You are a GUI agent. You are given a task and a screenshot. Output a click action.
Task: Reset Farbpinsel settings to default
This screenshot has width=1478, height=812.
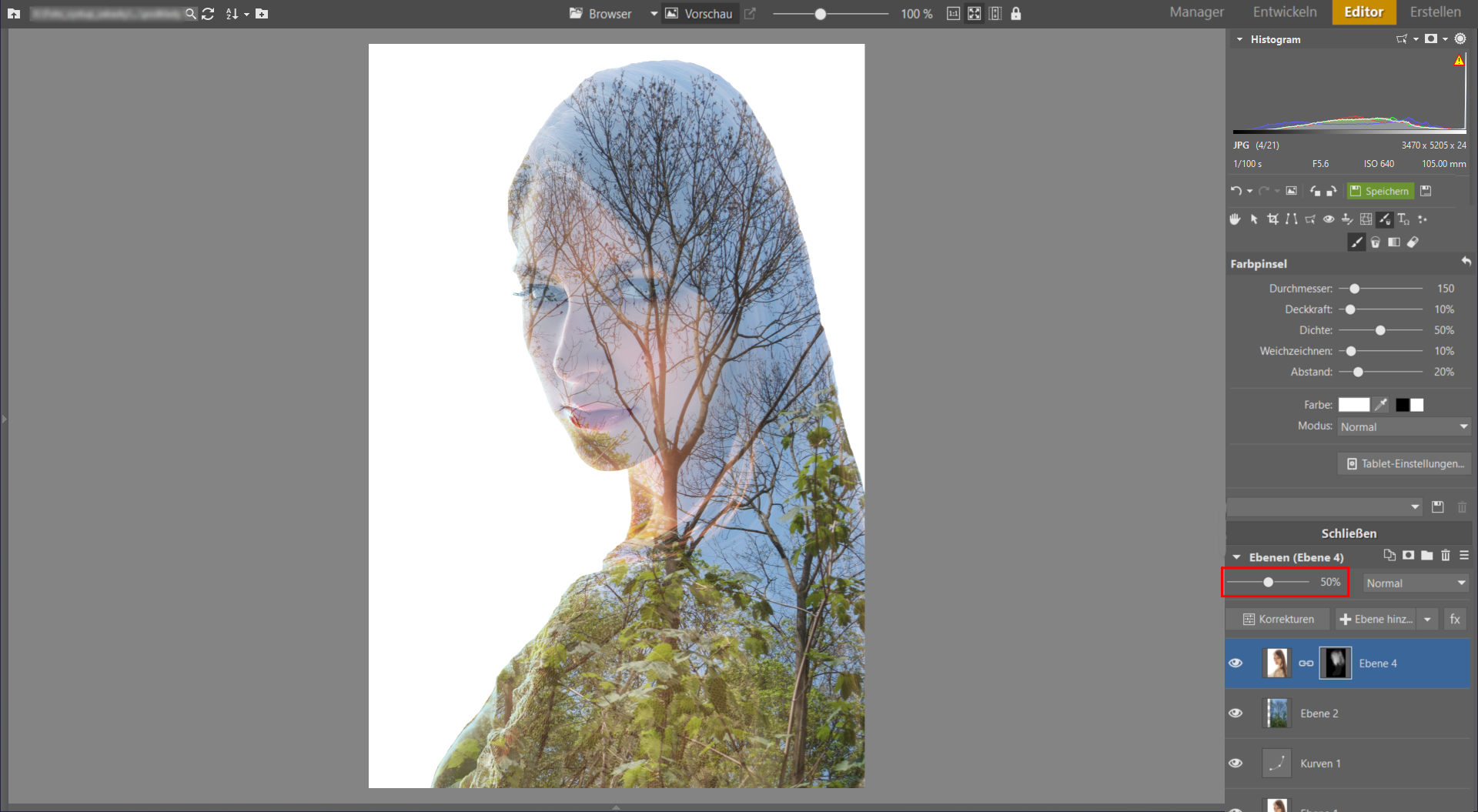(x=1466, y=262)
